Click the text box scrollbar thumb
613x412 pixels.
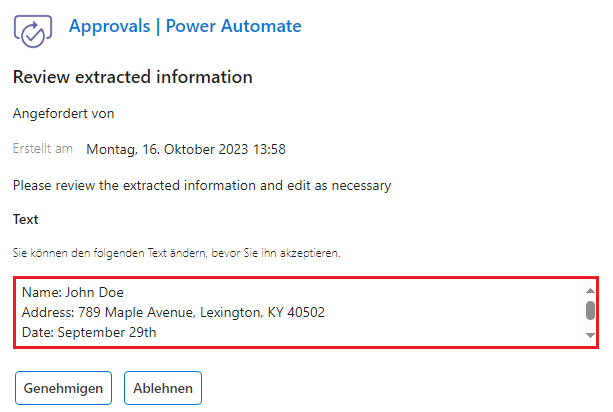pyautogui.click(x=590, y=310)
